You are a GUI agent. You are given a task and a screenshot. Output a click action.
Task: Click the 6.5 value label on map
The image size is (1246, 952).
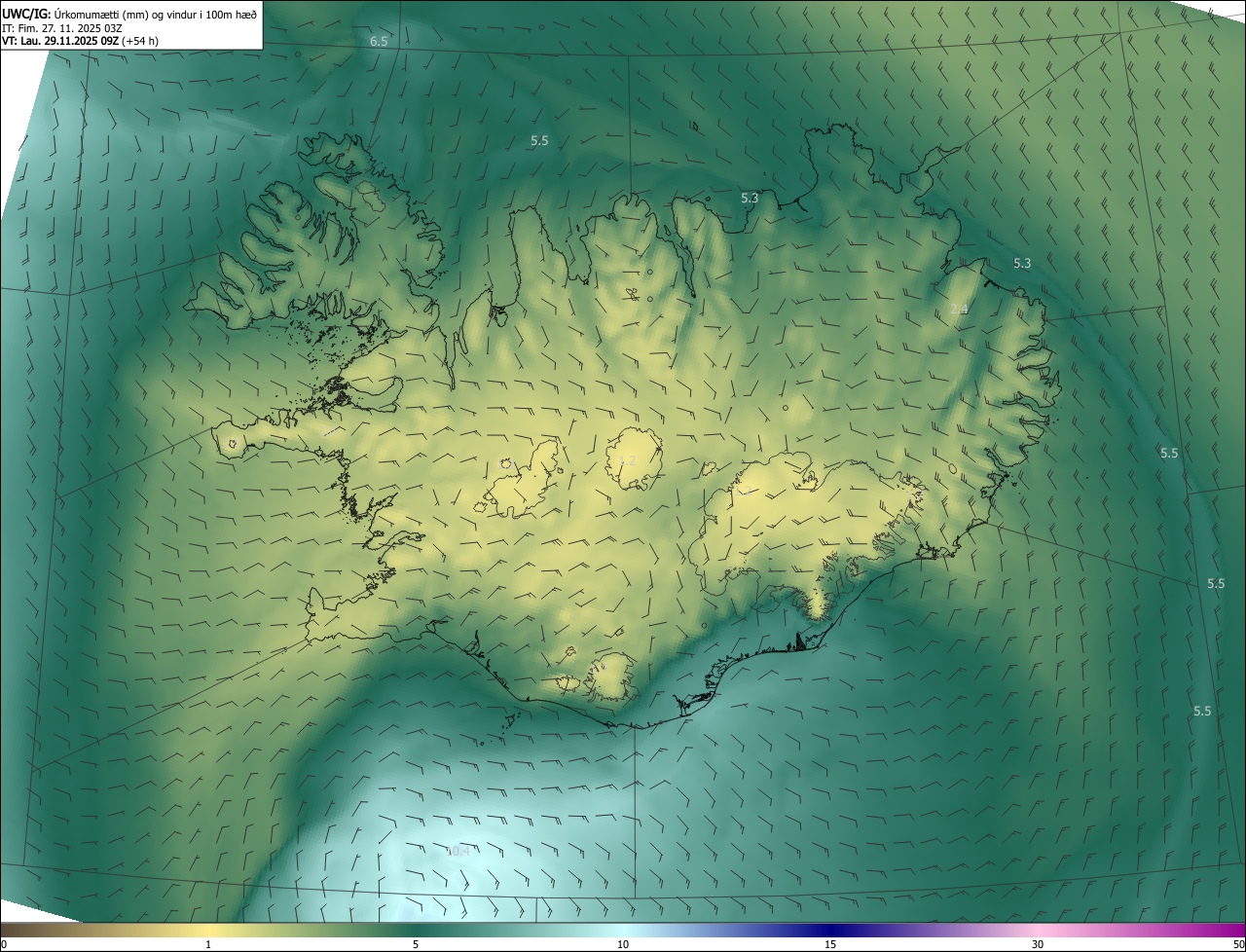(379, 41)
